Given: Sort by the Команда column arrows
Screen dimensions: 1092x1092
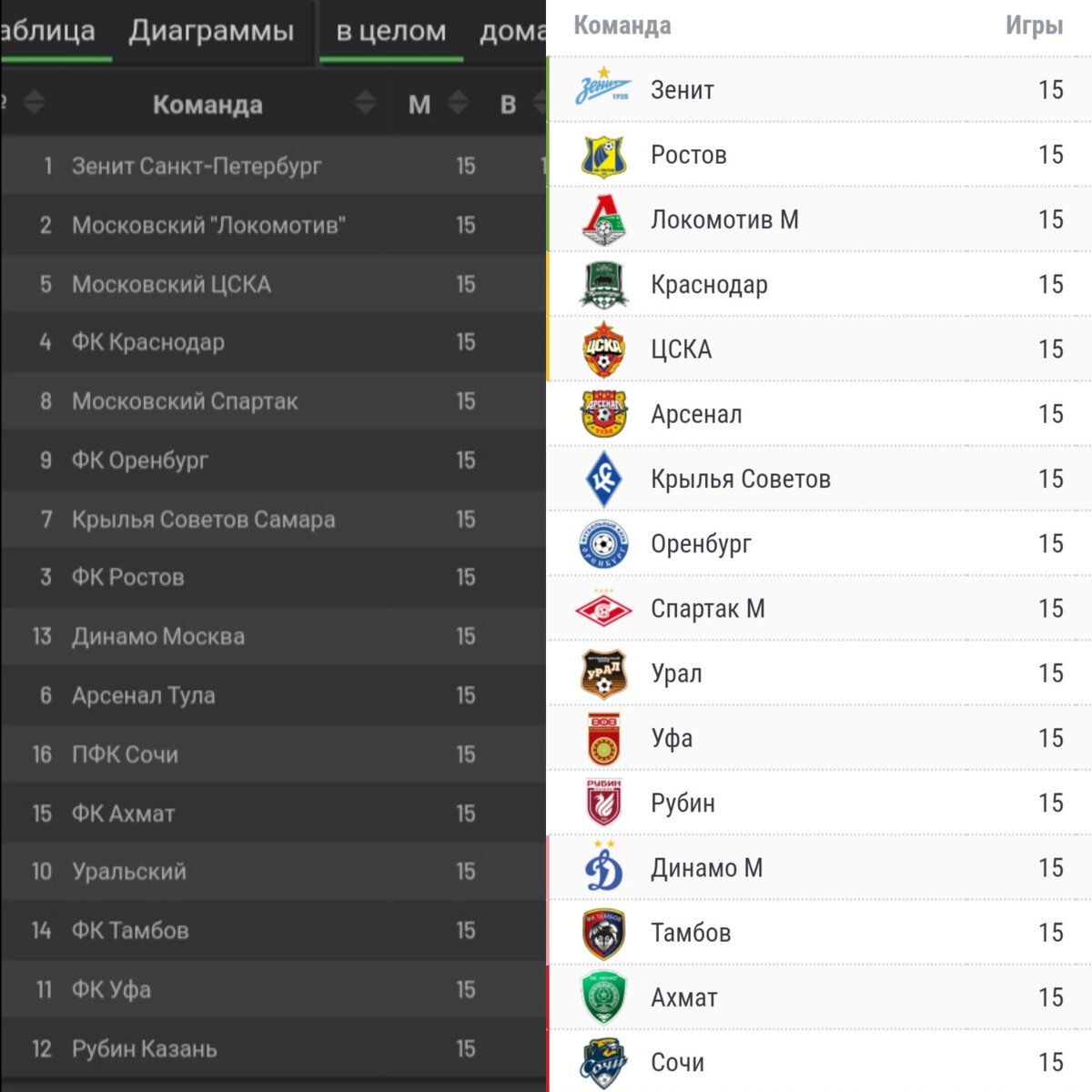Looking at the screenshot, I should coord(365,103).
